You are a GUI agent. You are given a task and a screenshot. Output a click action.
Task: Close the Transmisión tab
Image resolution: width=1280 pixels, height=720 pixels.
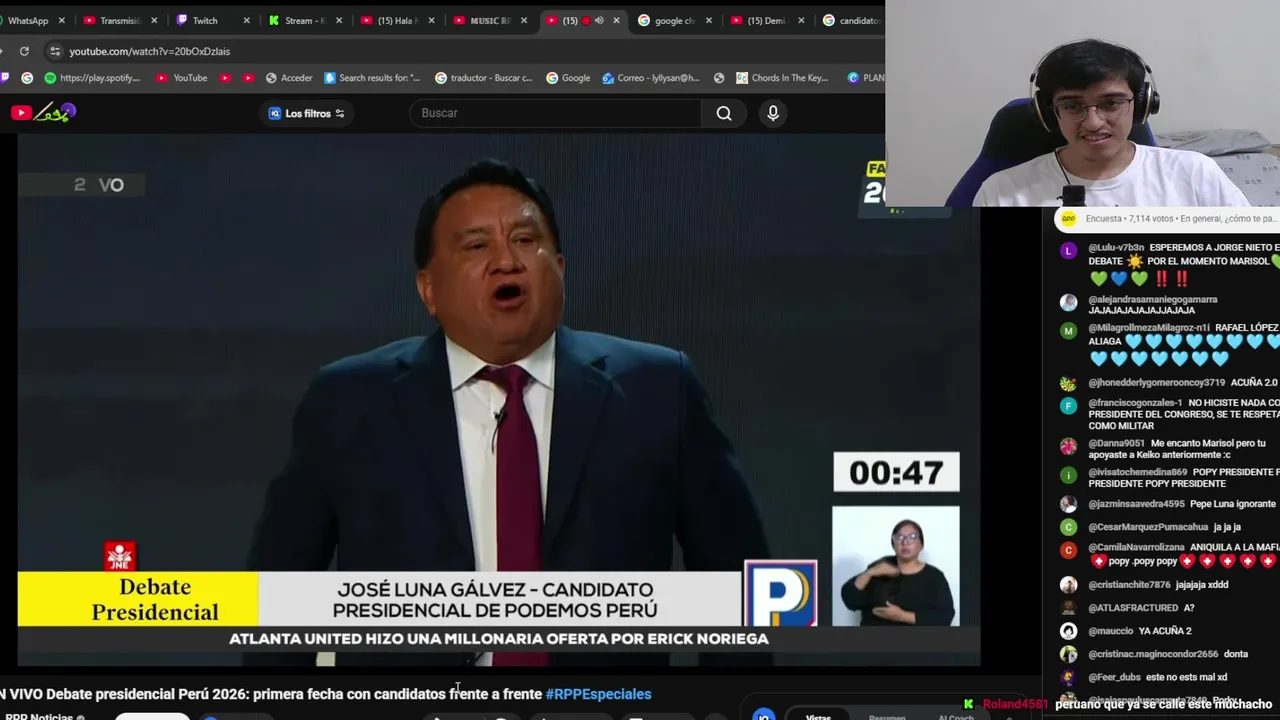point(154,20)
